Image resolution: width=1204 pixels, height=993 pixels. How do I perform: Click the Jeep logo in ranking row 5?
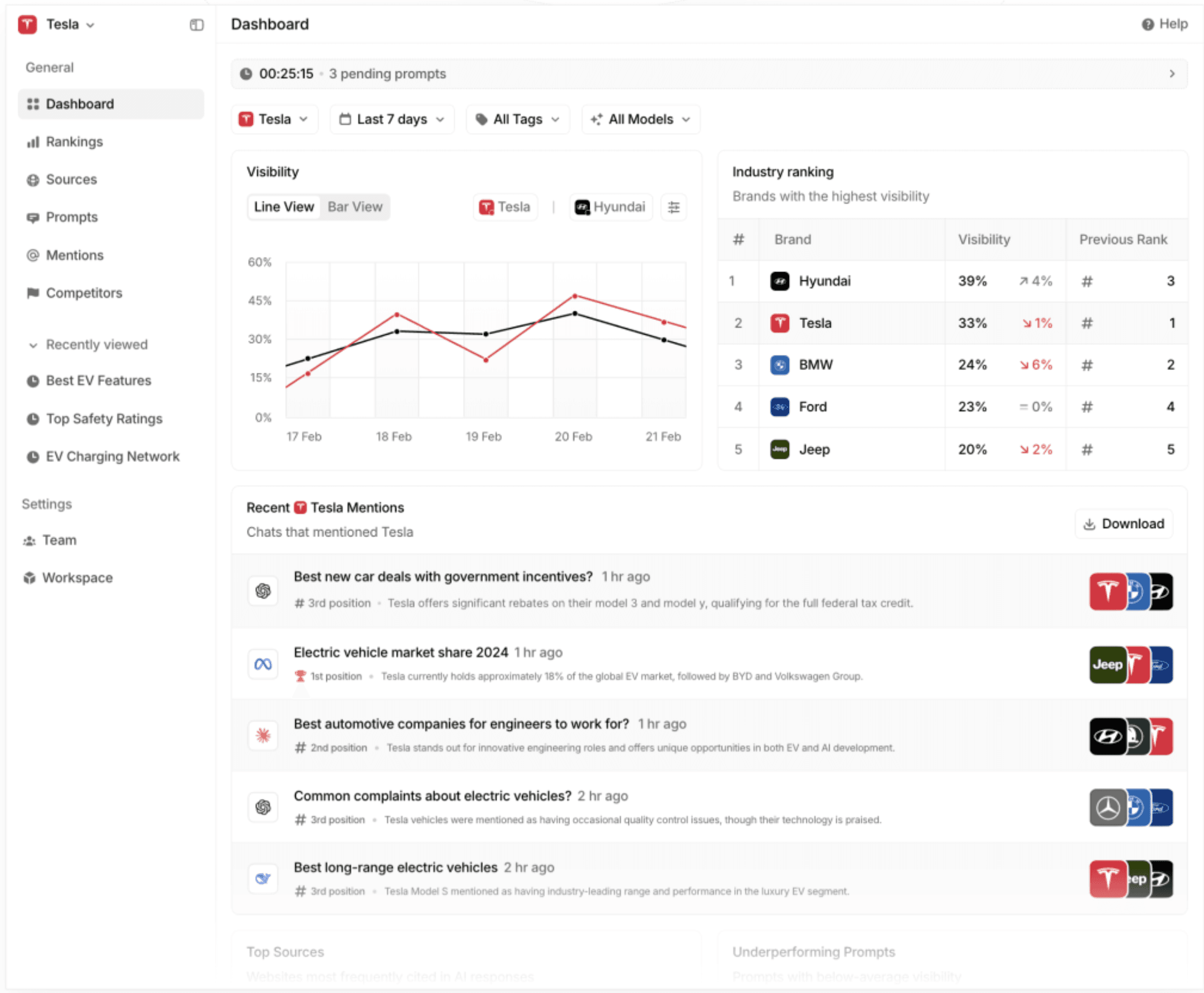tap(779, 449)
